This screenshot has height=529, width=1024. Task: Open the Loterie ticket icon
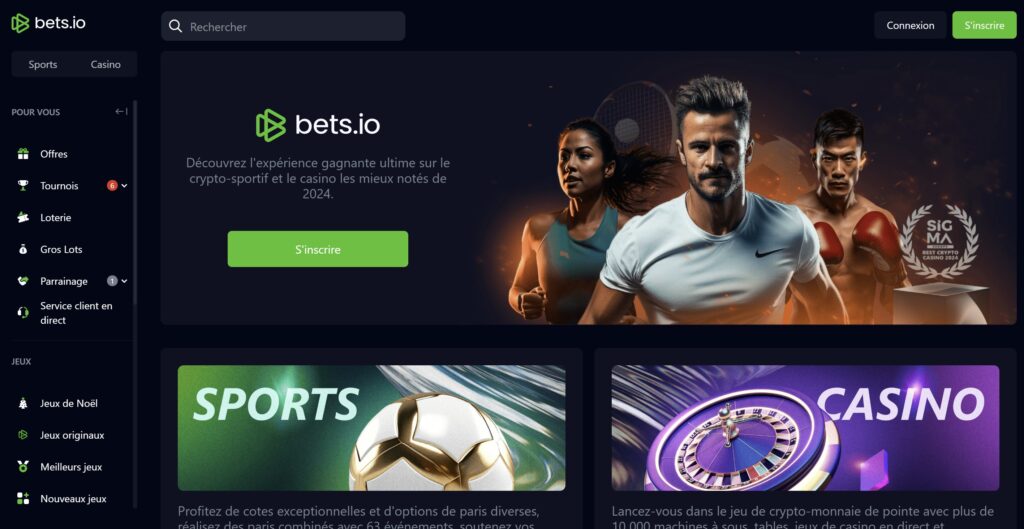click(x=23, y=217)
